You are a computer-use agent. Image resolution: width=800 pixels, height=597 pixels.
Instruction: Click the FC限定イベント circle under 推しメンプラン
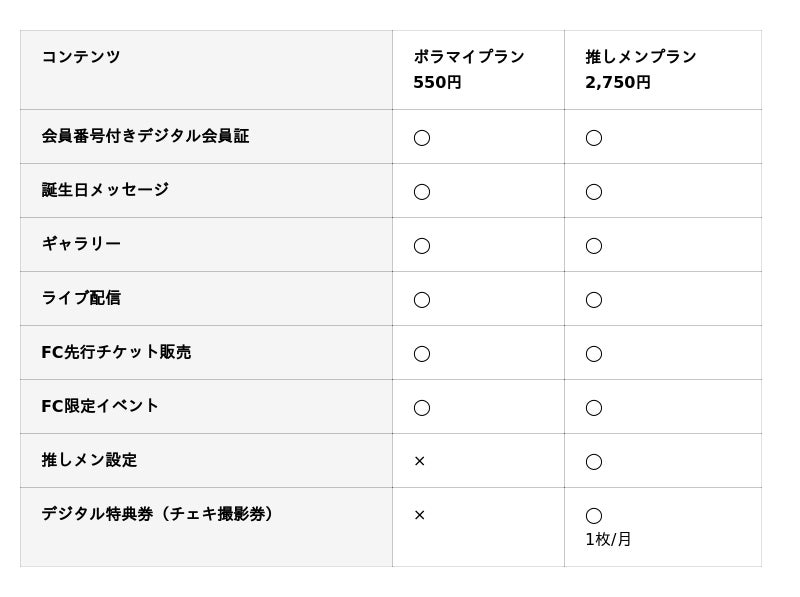click(x=594, y=407)
